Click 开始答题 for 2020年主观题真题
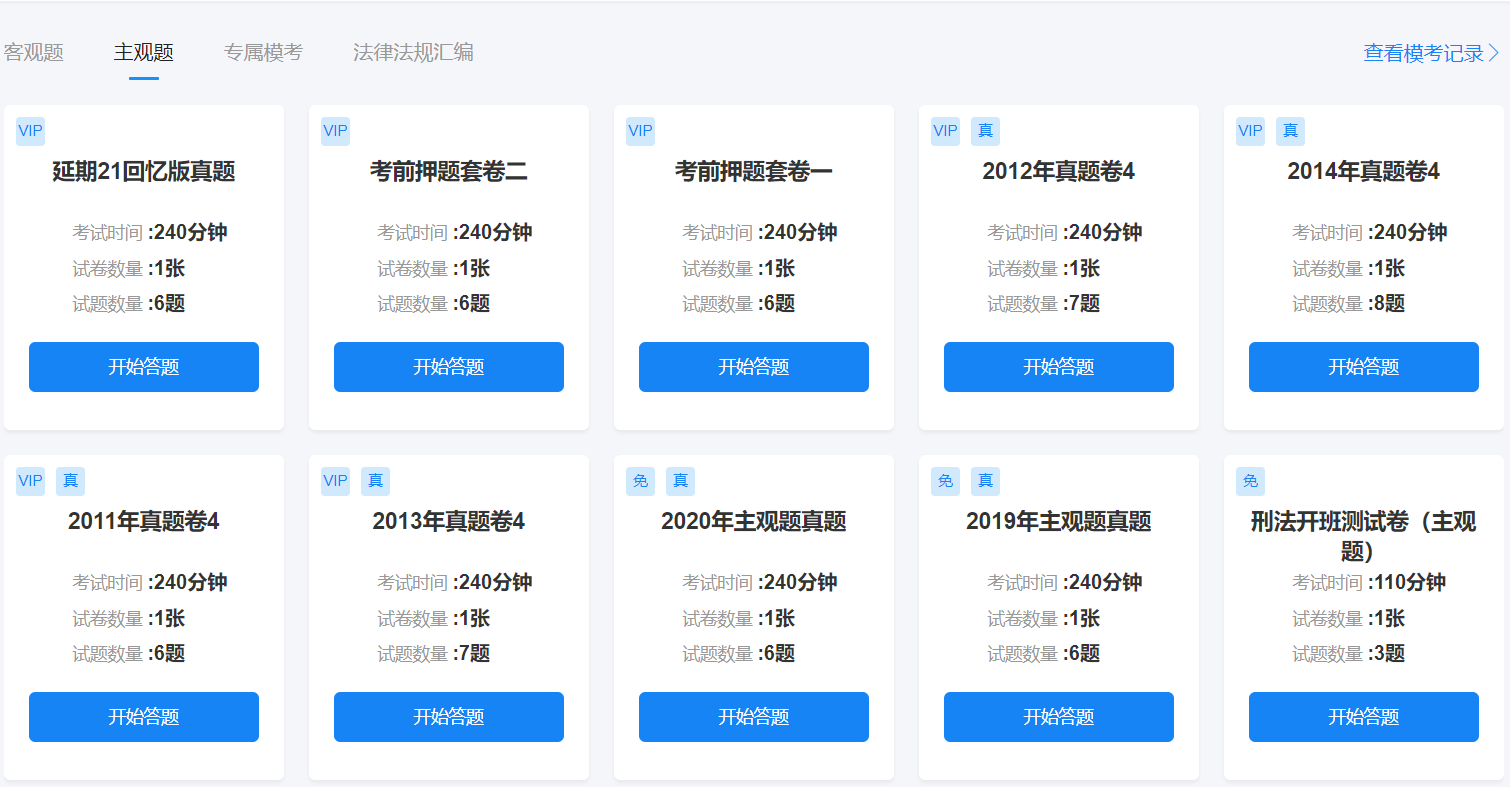The height and width of the screenshot is (787, 1510). tap(754, 717)
